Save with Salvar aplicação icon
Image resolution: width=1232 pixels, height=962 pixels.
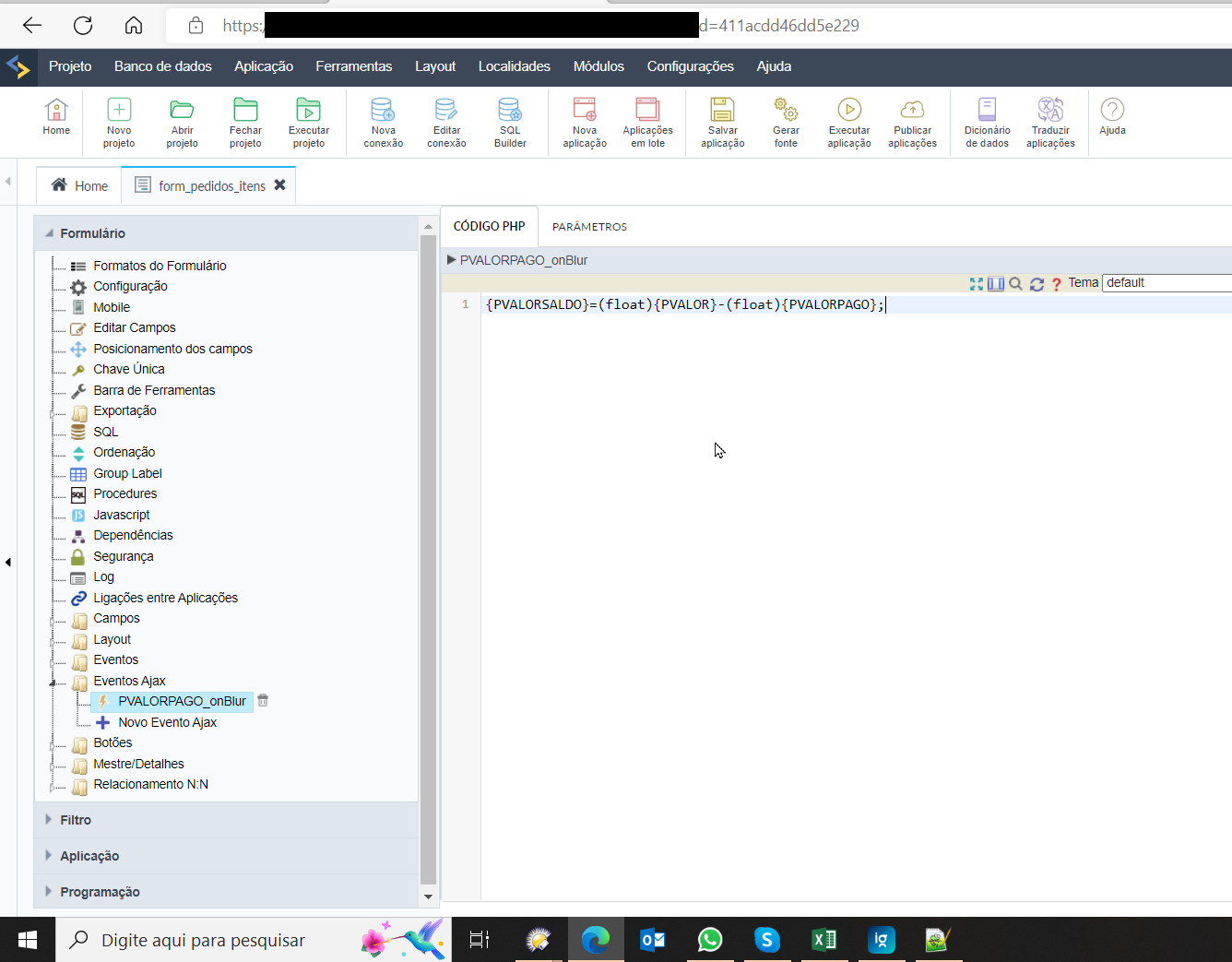(x=723, y=123)
